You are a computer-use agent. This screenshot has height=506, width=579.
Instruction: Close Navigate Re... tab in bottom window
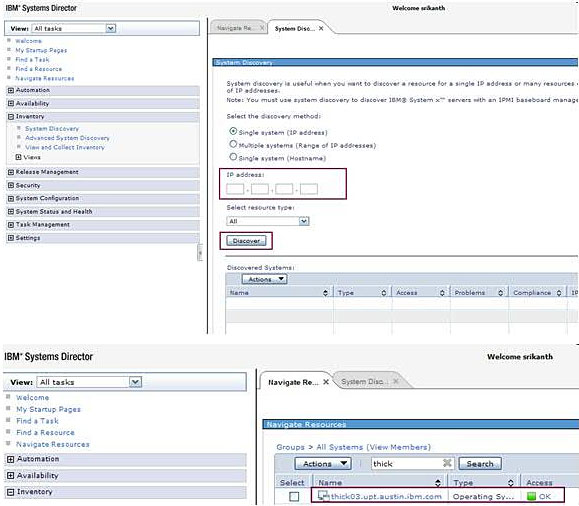coord(326,382)
